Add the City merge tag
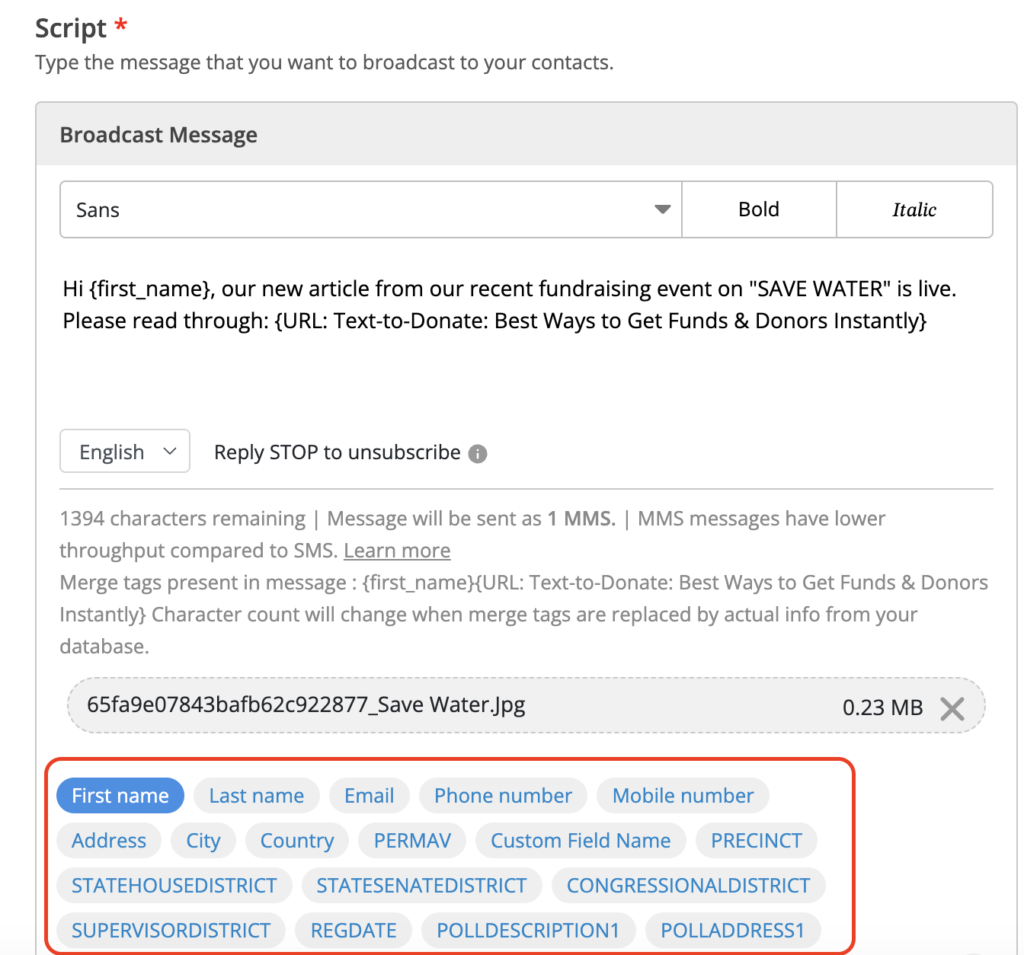1024x955 pixels. tap(203, 841)
